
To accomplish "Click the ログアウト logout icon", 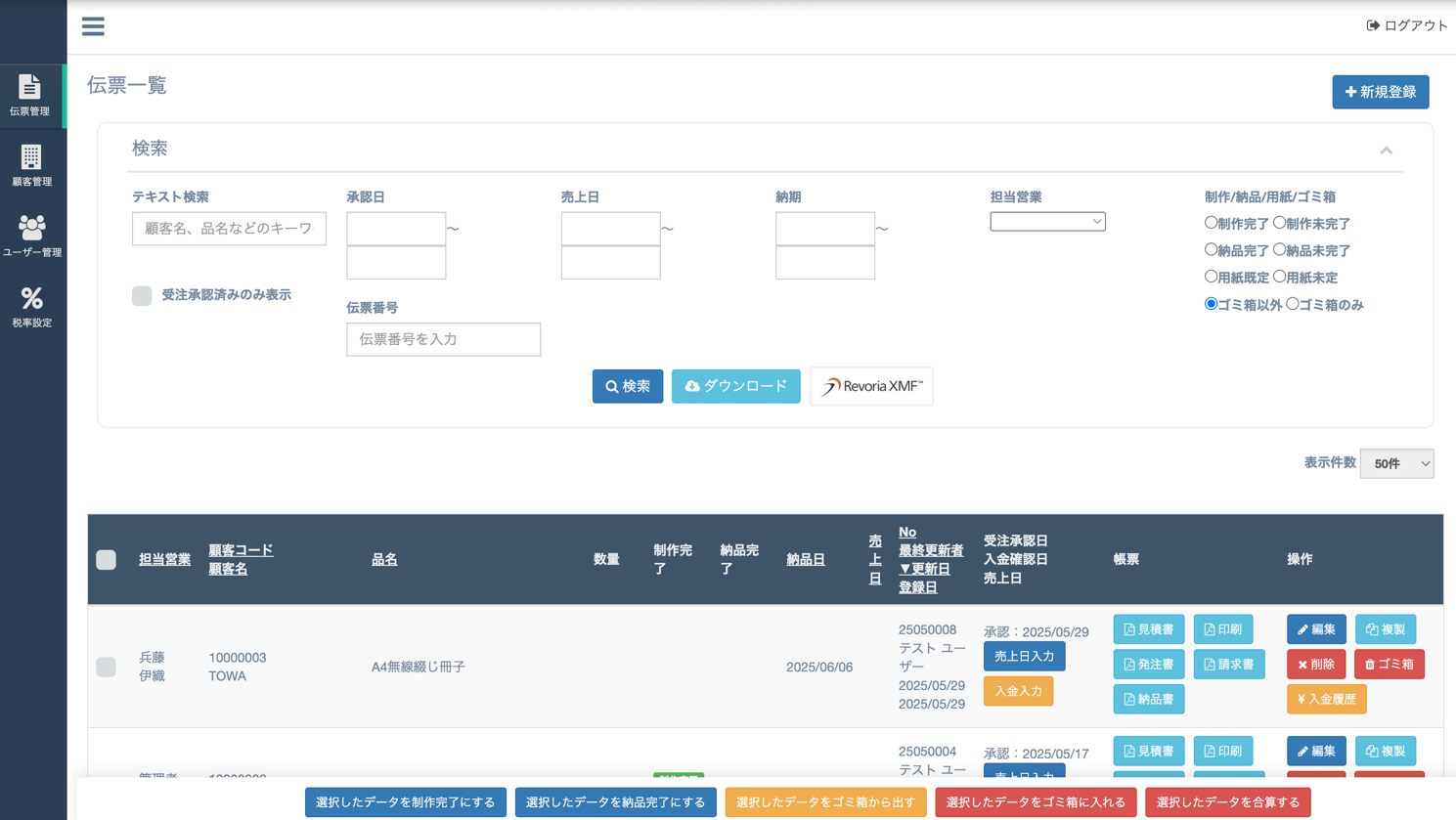I will [1372, 25].
